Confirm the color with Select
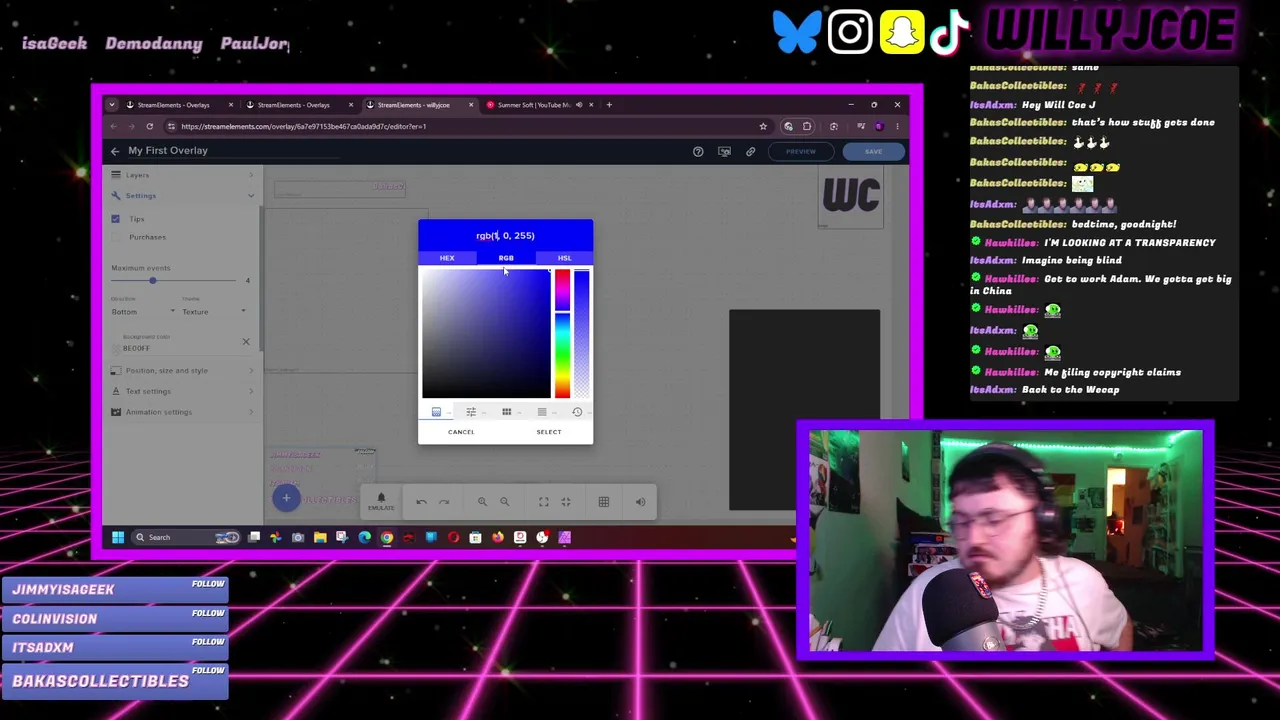Screen dimensions: 1280x720 coord(548,432)
